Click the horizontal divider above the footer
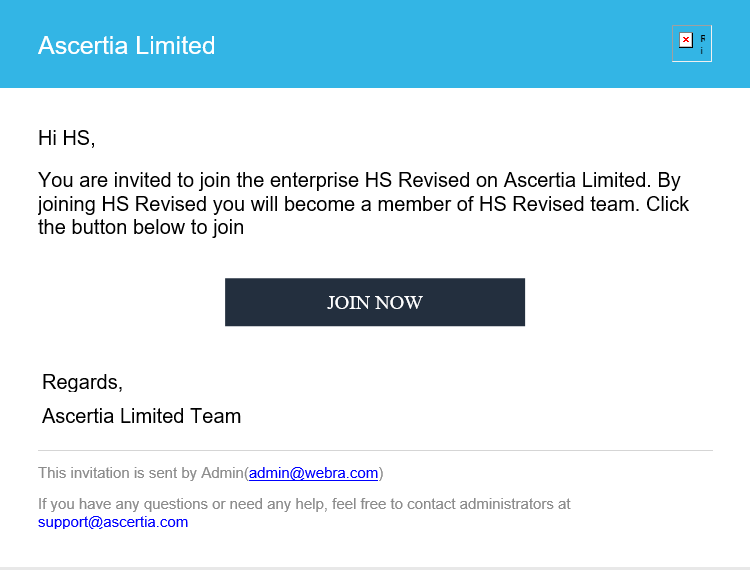Viewport: 750px width, 570px height. click(375, 450)
